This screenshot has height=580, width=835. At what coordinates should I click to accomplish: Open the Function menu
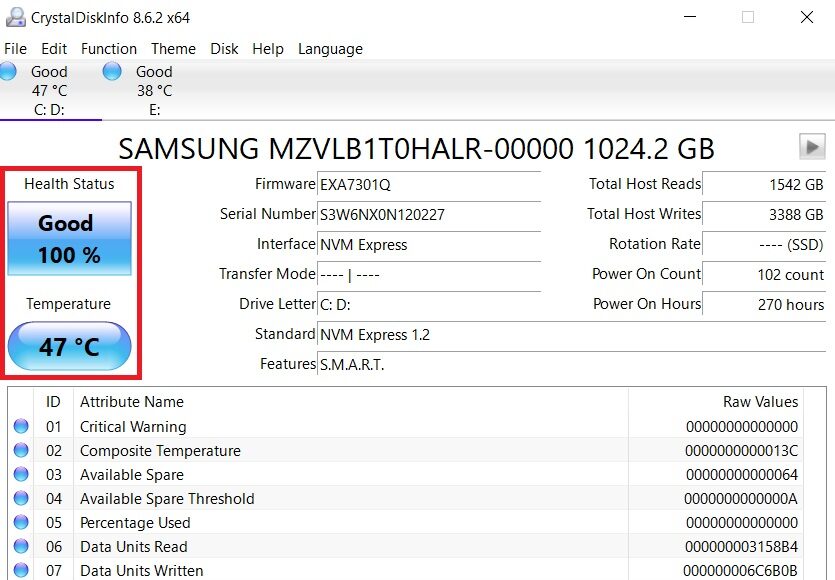(x=109, y=48)
